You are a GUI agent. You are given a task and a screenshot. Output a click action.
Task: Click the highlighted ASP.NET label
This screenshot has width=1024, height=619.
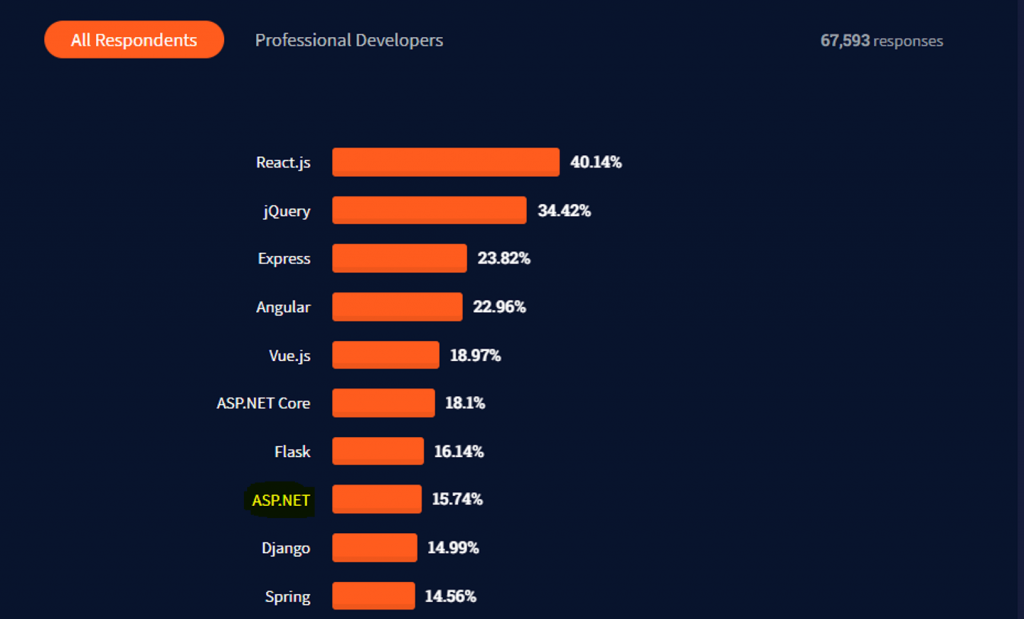point(279,500)
